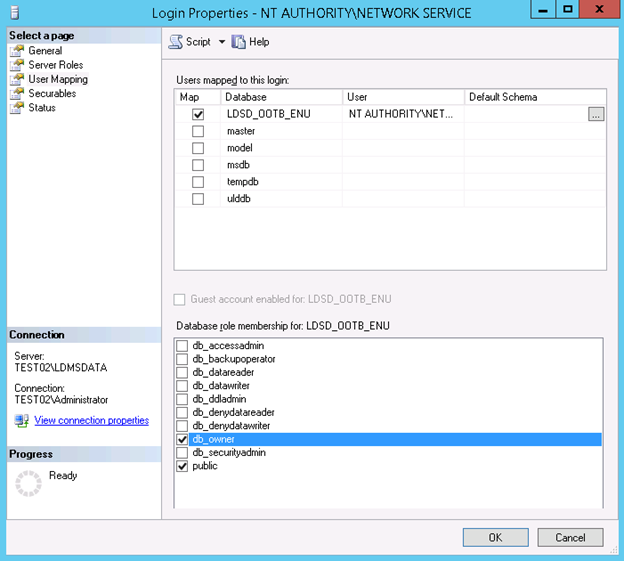The image size is (624, 561).
Task: Click the Help label in toolbar
Action: (259, 42)
